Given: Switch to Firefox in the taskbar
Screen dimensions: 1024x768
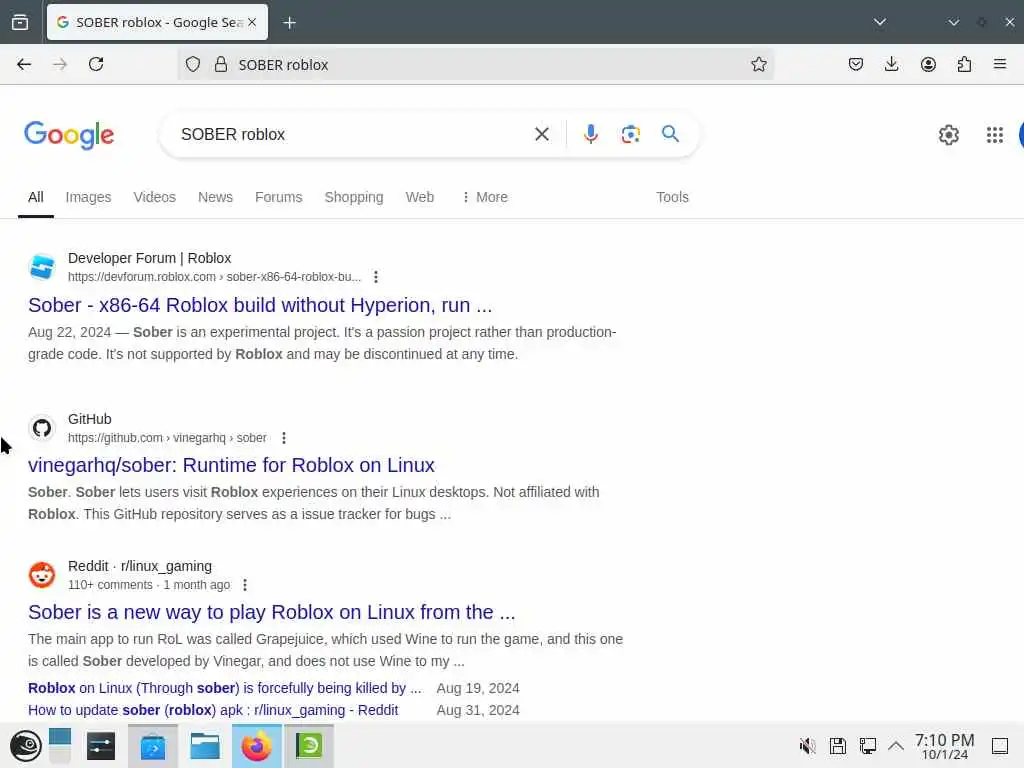Looking at the screenshot, I should coord(257,746).
